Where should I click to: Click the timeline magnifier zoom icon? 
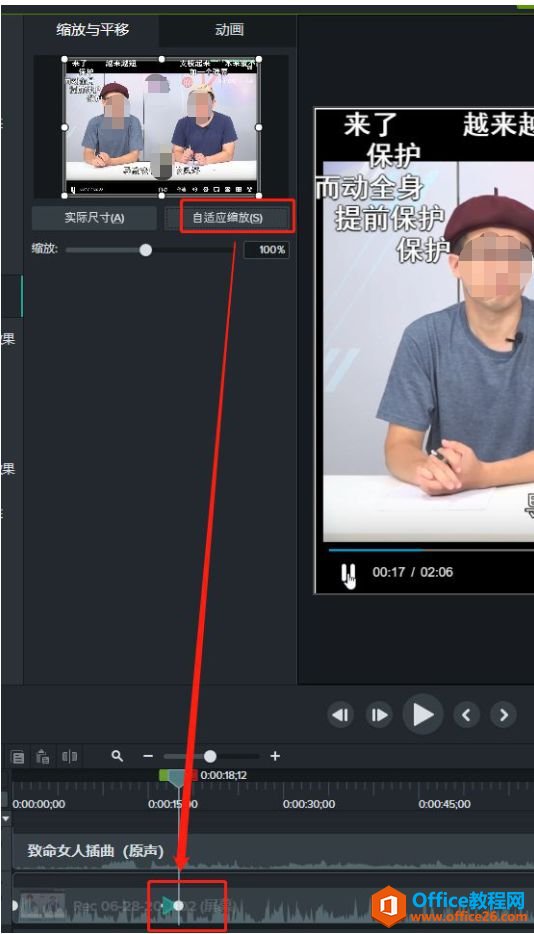tap(117, 756)
